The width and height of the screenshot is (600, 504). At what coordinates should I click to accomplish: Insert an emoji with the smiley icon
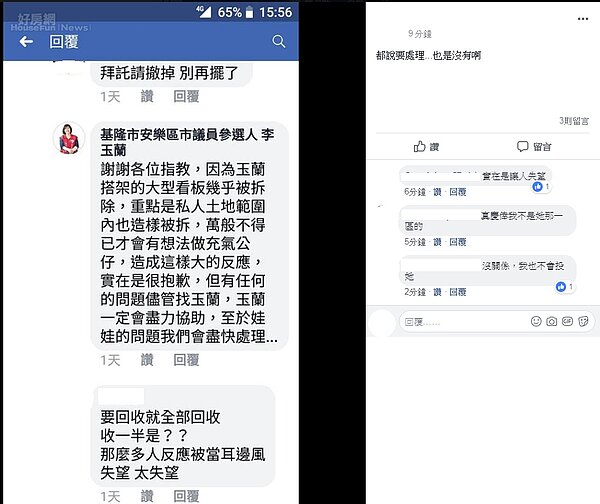536,321
